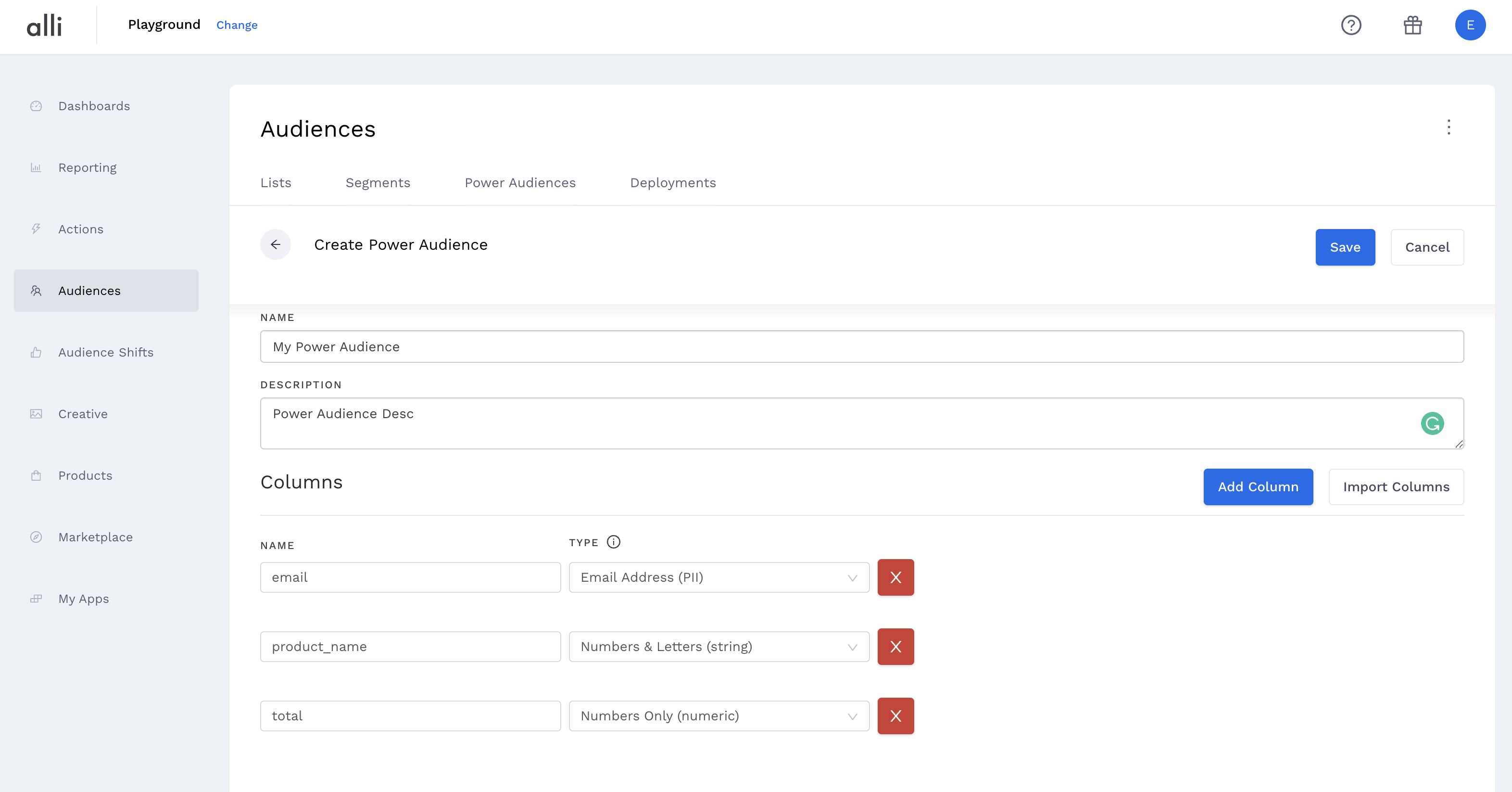Remove the product_name column row
Viewport: 1512px width, 792px height.
895,646
